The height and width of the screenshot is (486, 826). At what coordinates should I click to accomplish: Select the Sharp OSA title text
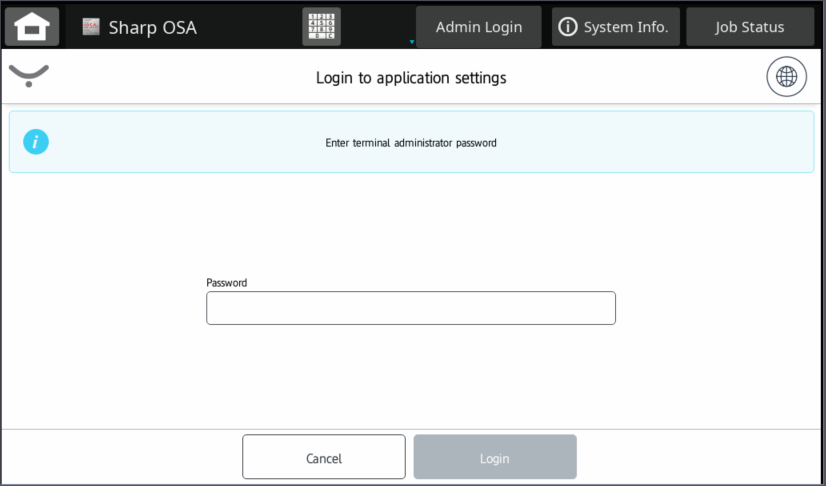tap(152, 27)
